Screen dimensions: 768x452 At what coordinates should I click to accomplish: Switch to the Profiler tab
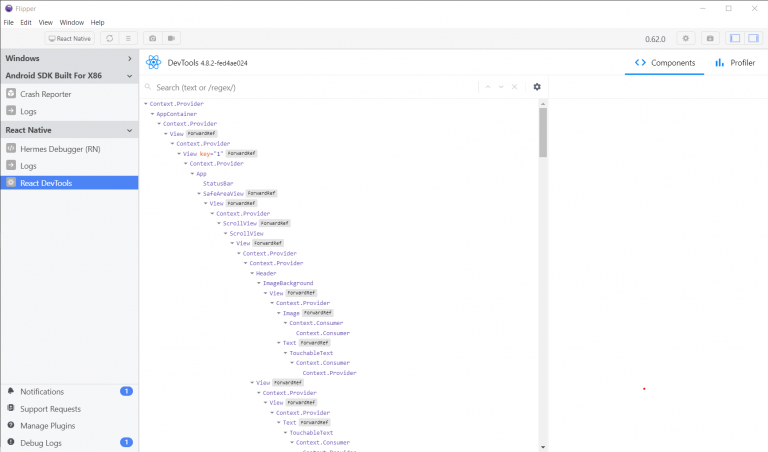[735, 63]
